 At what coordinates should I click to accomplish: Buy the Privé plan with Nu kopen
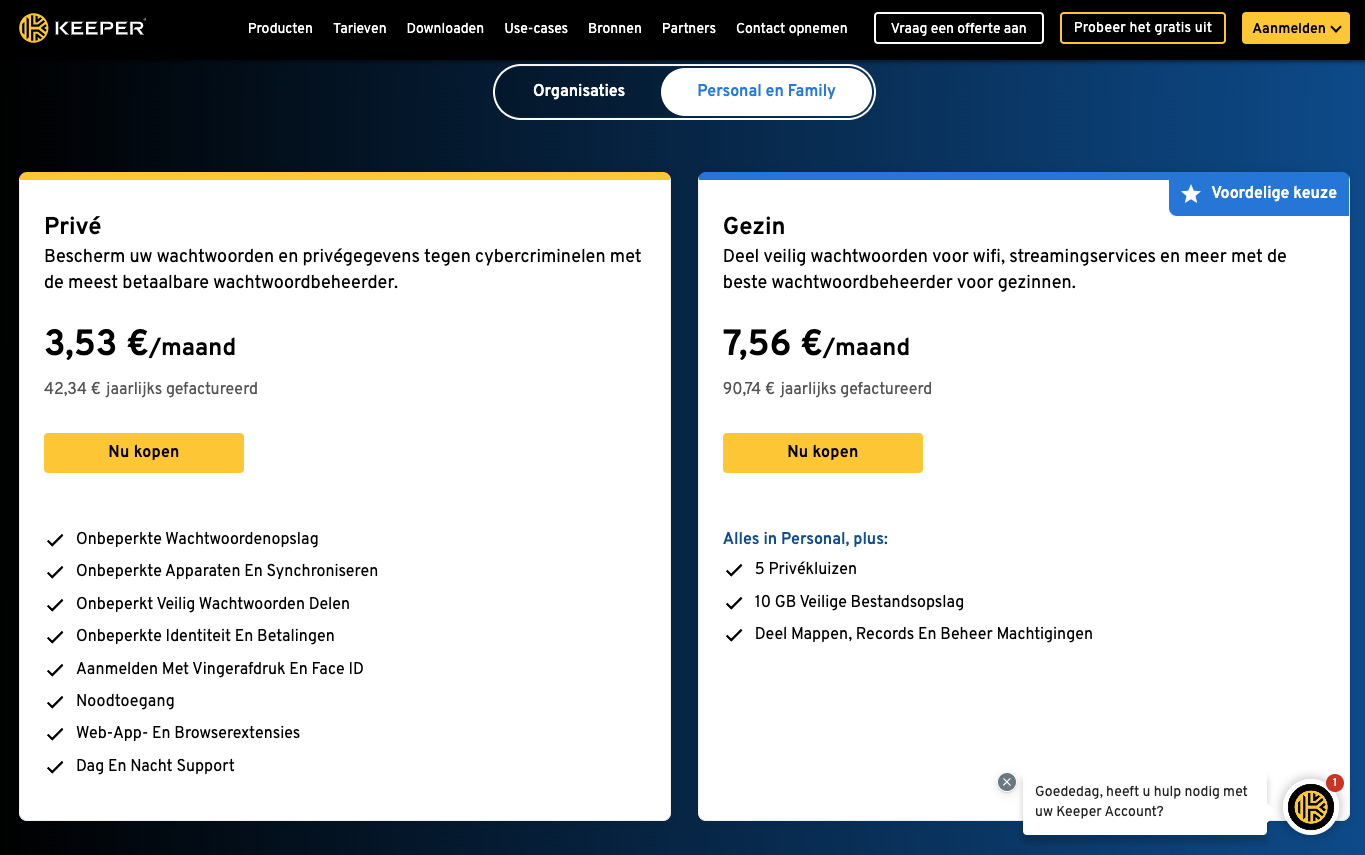coord(144,452)
